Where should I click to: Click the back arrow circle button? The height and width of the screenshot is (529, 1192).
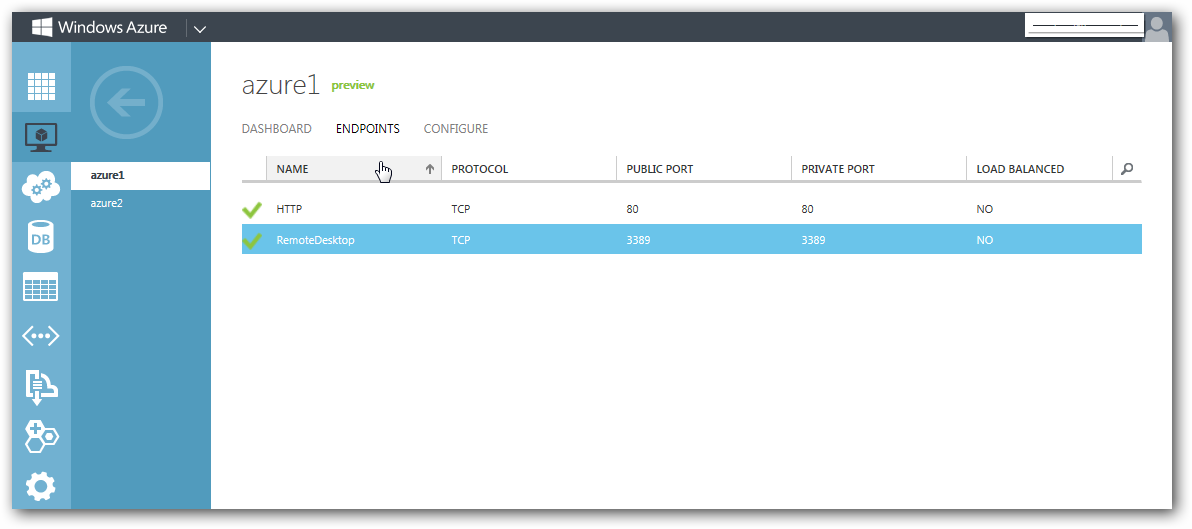click(126, 103)
